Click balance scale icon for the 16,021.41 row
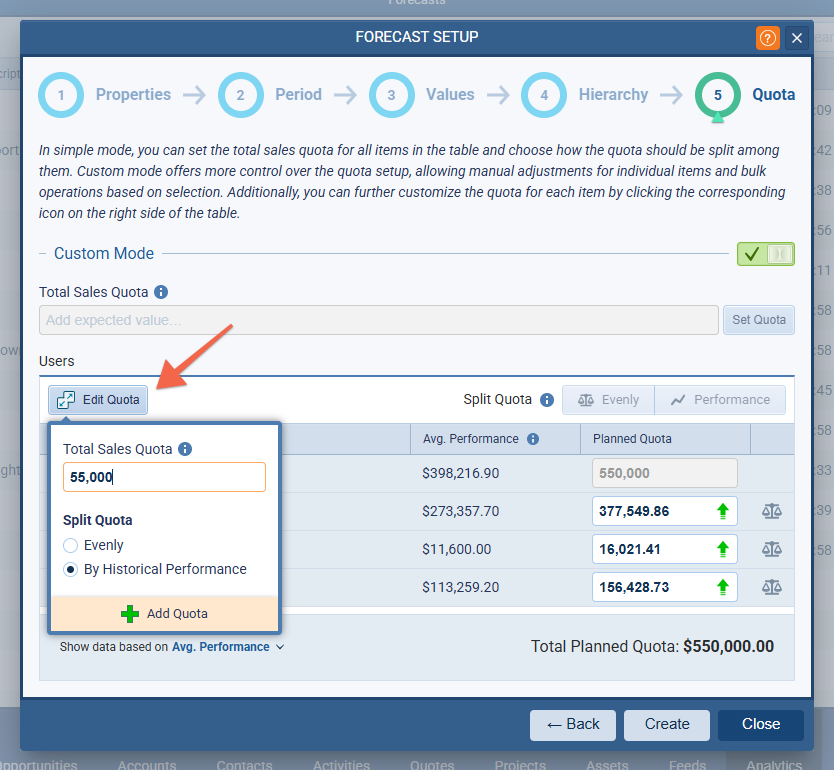 tap(771, 549)
